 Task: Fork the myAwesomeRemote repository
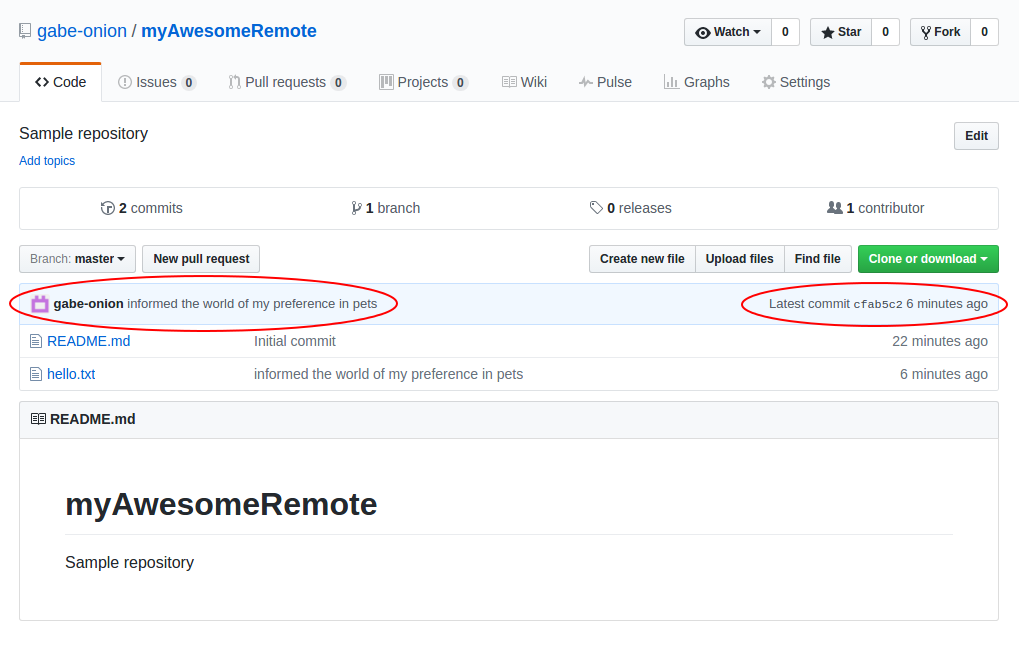(x=940, y=32)
